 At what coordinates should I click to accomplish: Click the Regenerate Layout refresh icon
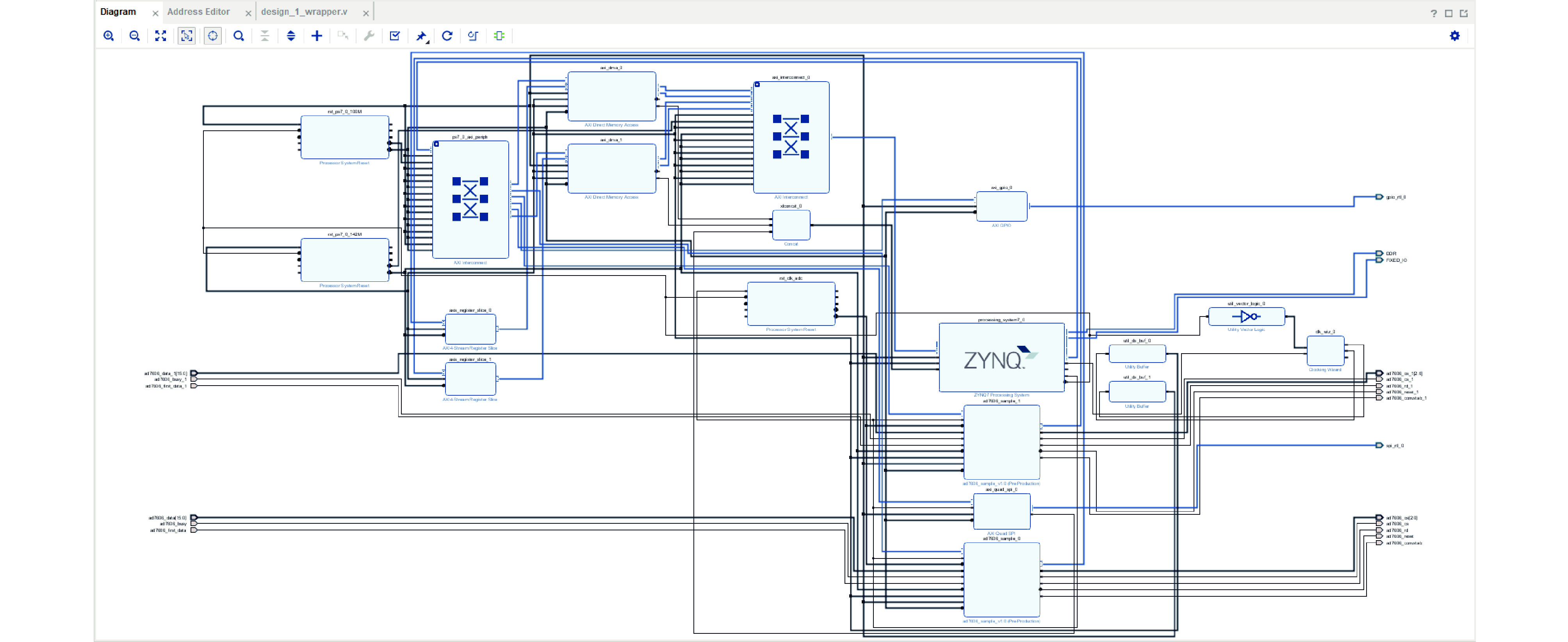(447, 36)
